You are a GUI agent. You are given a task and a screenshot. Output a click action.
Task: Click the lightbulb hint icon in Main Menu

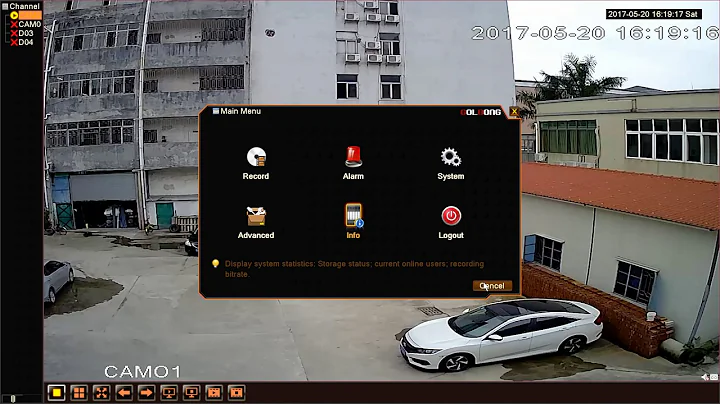coord(215,264)
